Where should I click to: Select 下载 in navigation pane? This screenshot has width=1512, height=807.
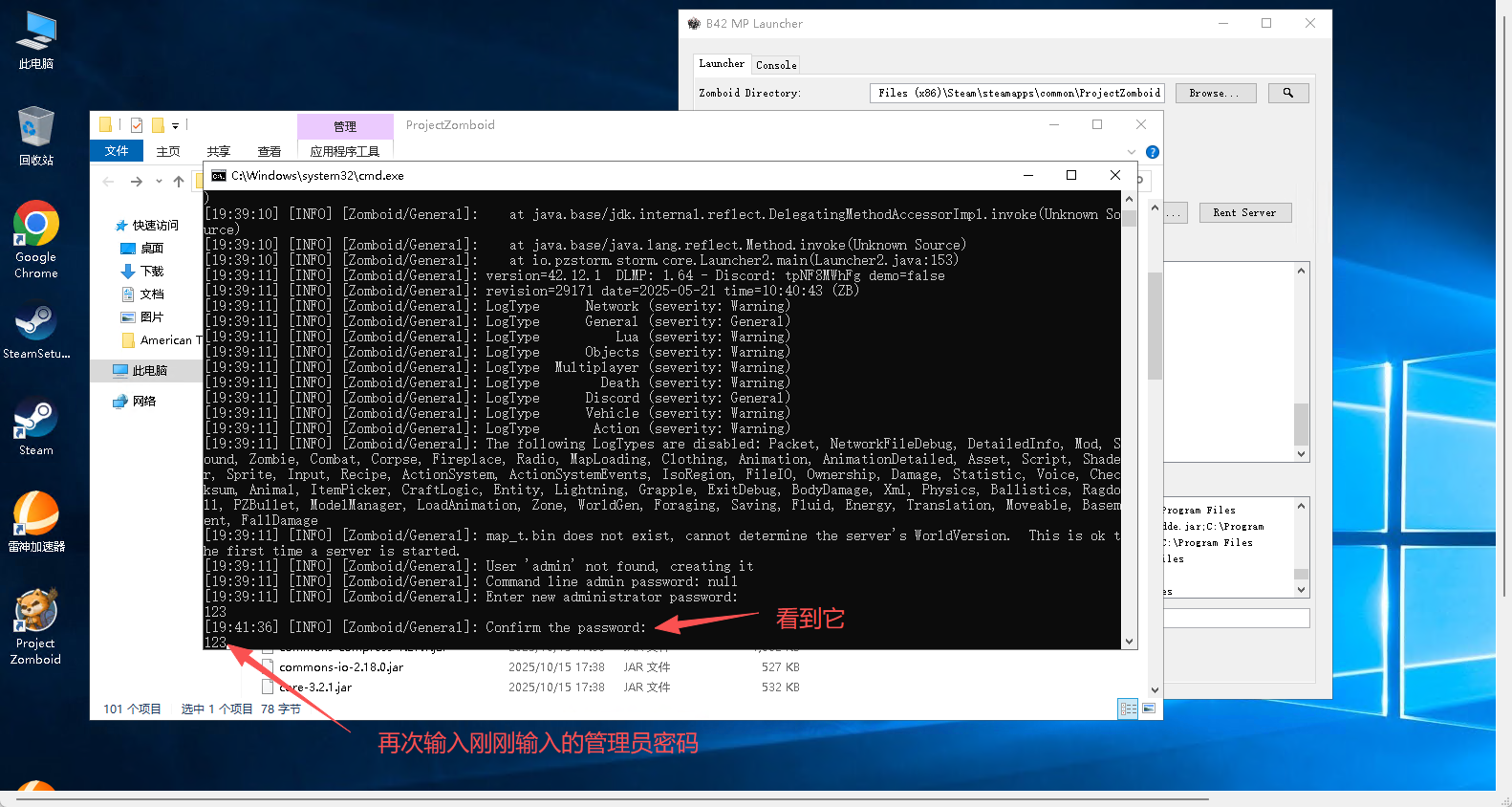coord(152,272)
